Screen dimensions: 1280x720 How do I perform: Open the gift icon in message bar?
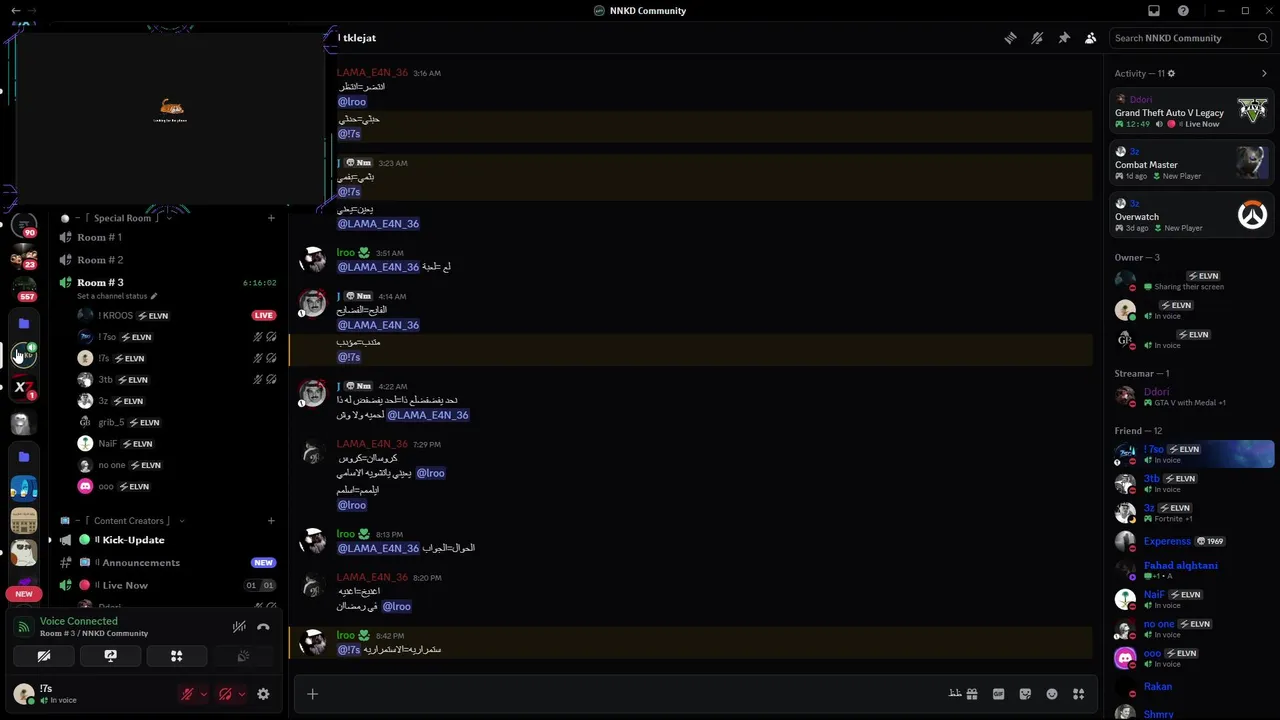tap(971, 694)
